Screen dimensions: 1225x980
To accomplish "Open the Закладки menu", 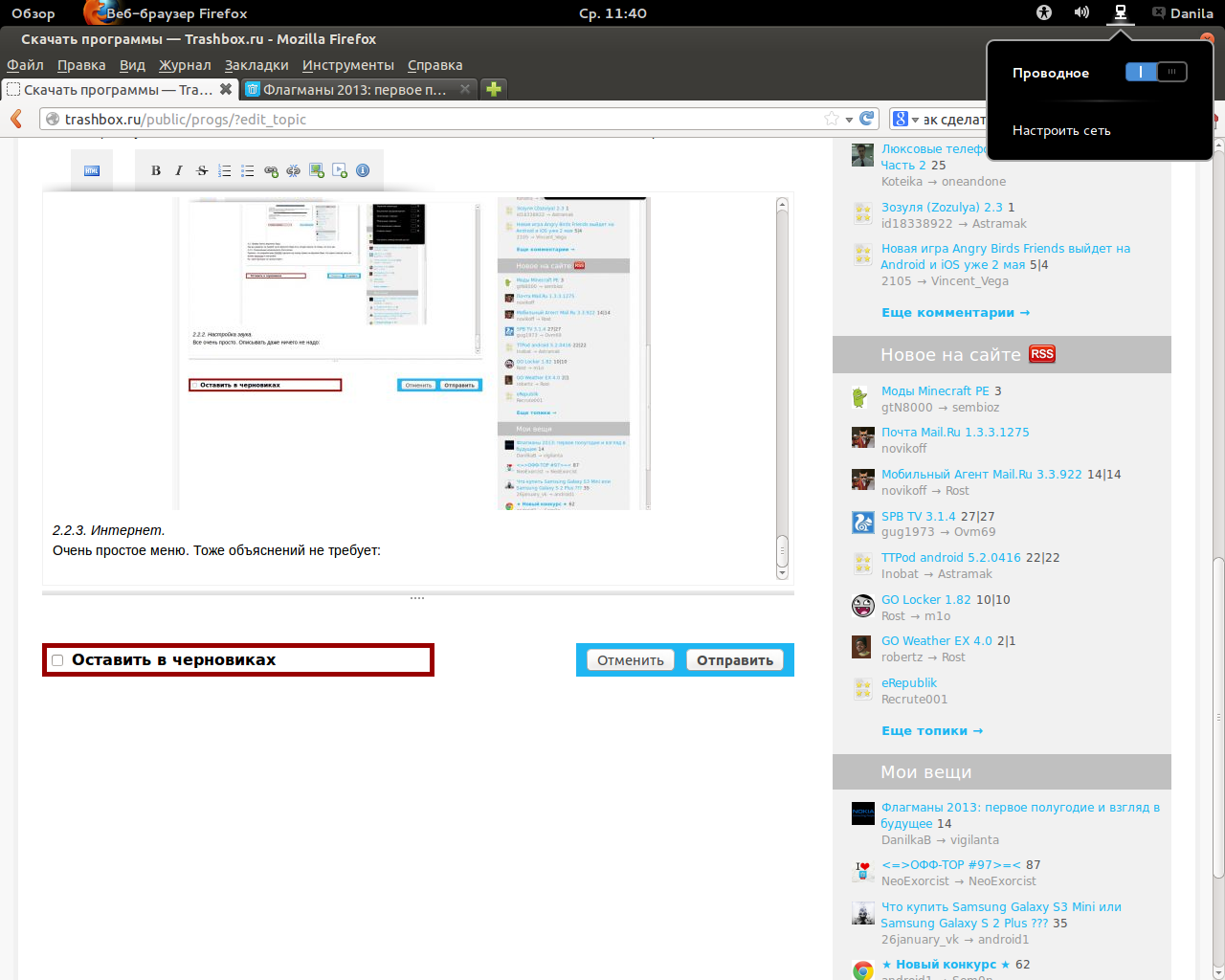I will tap(256, 65).
